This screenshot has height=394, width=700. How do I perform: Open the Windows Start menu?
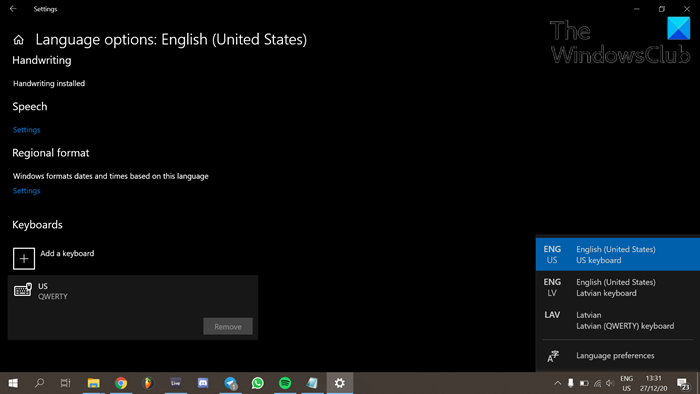(13, 383)
